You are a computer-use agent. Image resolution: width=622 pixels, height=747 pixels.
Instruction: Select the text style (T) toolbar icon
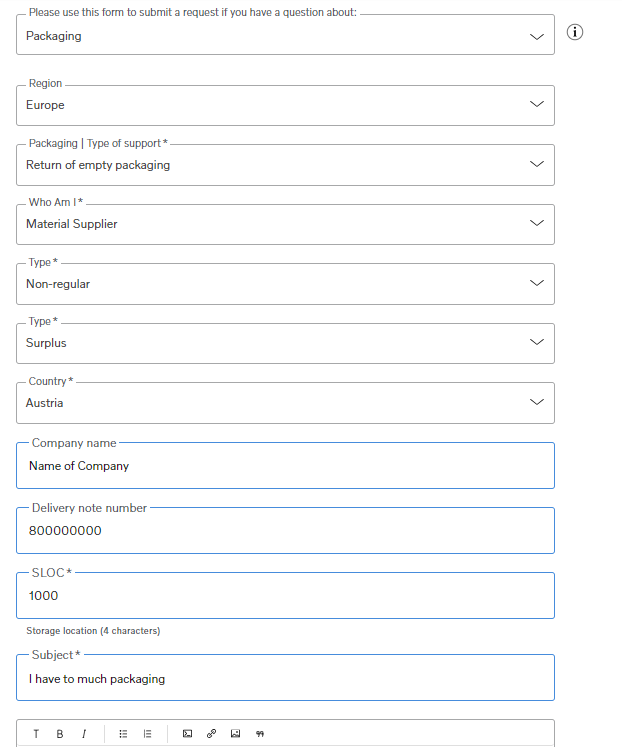[36, 734]
